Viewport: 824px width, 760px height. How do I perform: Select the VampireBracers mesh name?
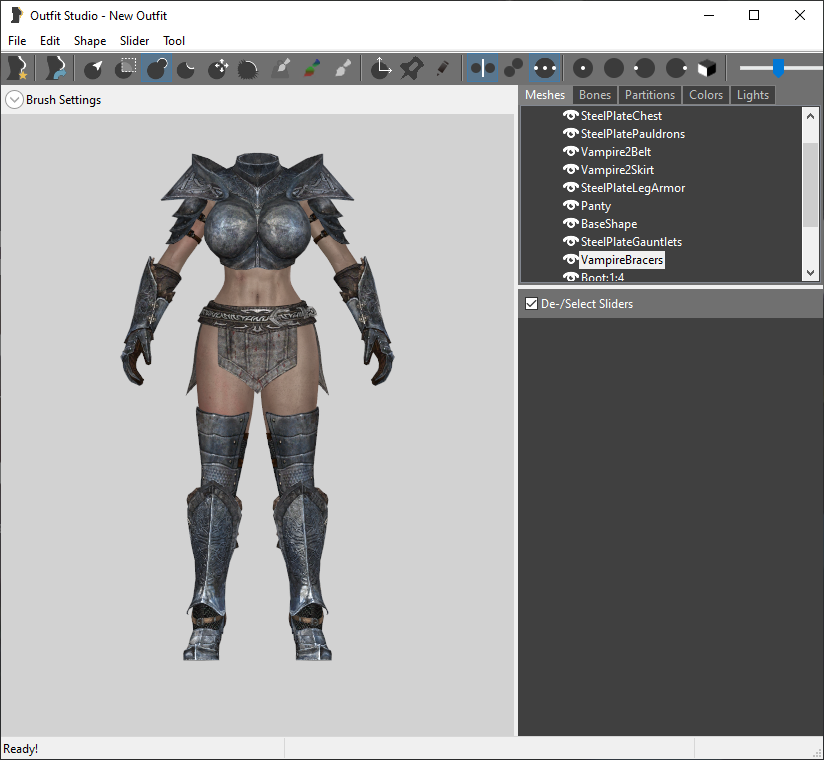coord(622,260)
